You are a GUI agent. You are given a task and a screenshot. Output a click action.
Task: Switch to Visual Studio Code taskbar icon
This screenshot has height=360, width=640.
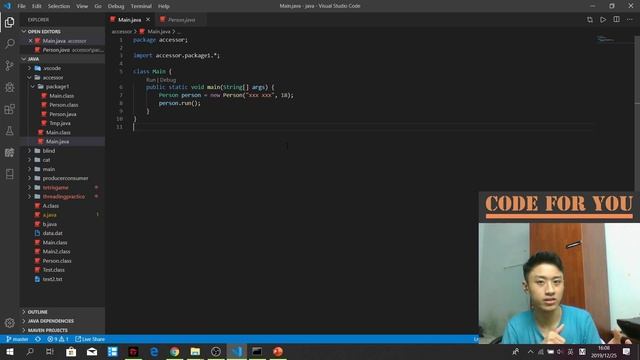pos(237,352)
